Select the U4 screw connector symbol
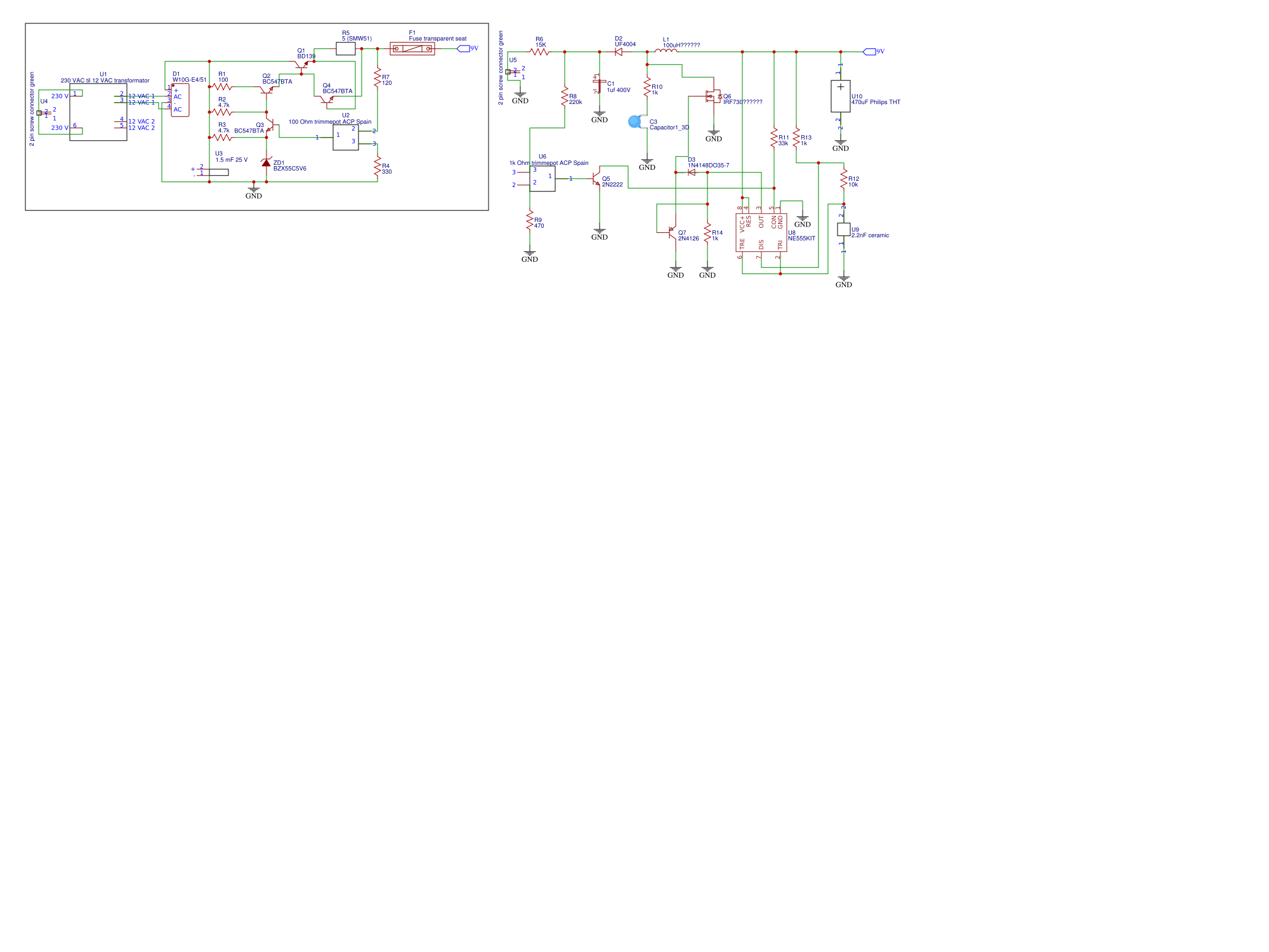The image size is (1269, 952). [43, 113]
